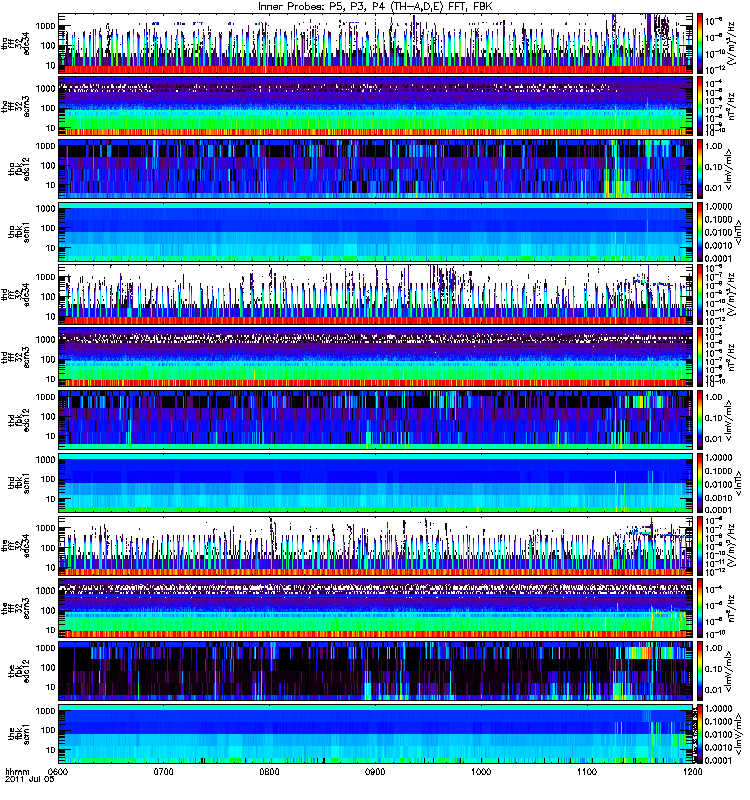The width and height of the screenshot is (750, 800).
Task: Click the 'the fff 32 scm3' y-axis label
Action: pos(16,608)
